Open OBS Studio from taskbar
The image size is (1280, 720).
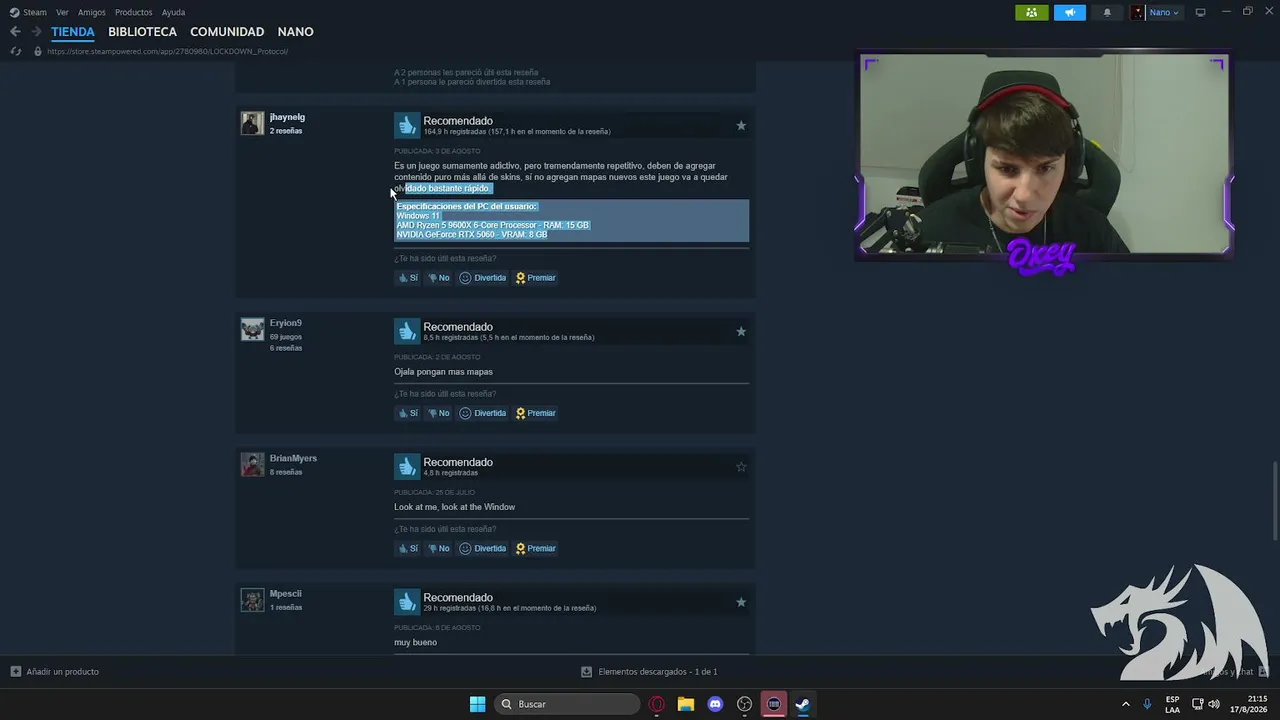click(x=744, y=704)
